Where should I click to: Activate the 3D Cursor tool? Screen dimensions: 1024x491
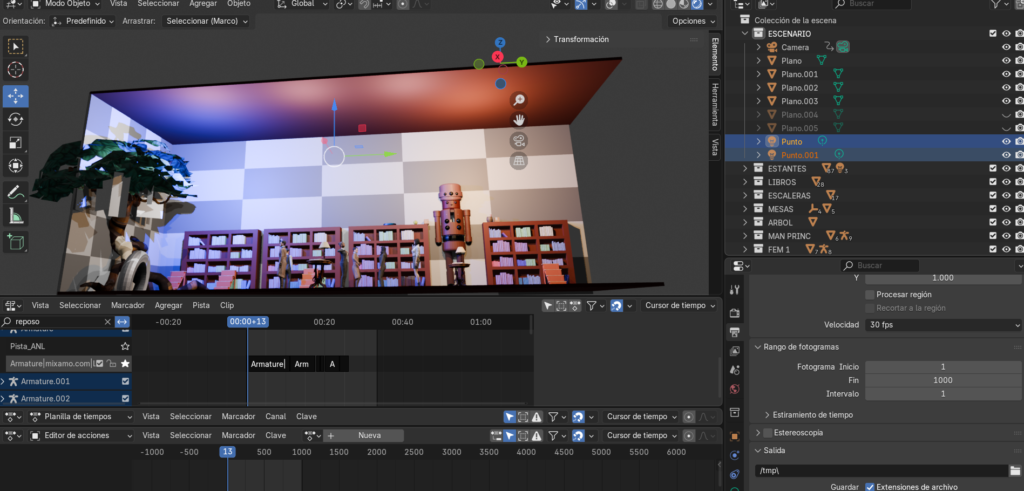(16, 70)
